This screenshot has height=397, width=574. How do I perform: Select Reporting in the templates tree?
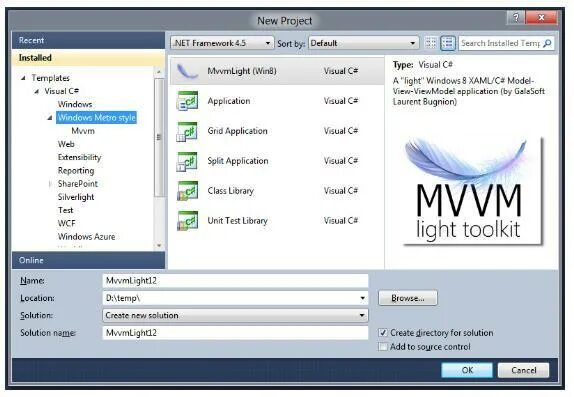click(76, 171)
